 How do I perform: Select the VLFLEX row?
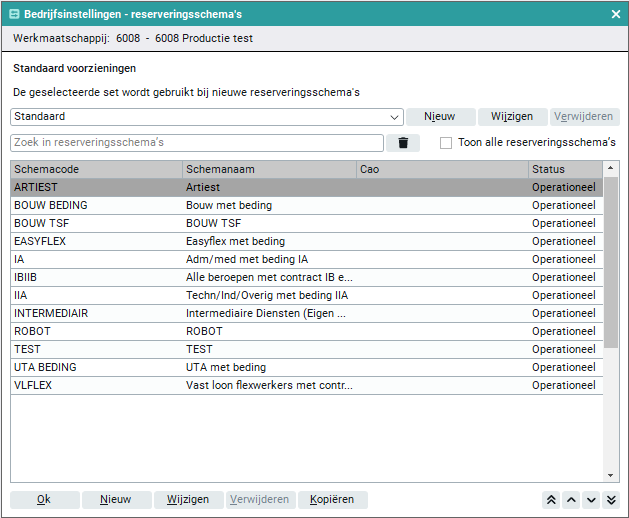[306, 386]
